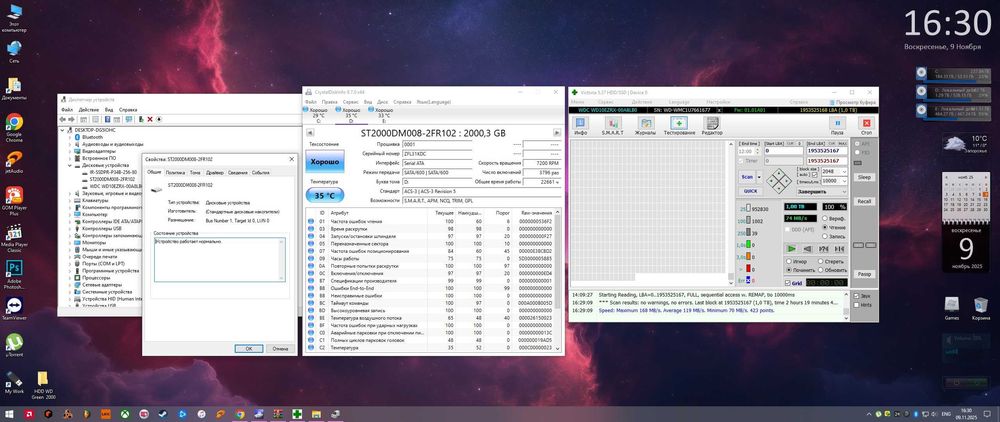Select the Запись radio button in Victoria
Viewport: 1000px width, 422px height.
pos(834,235)
